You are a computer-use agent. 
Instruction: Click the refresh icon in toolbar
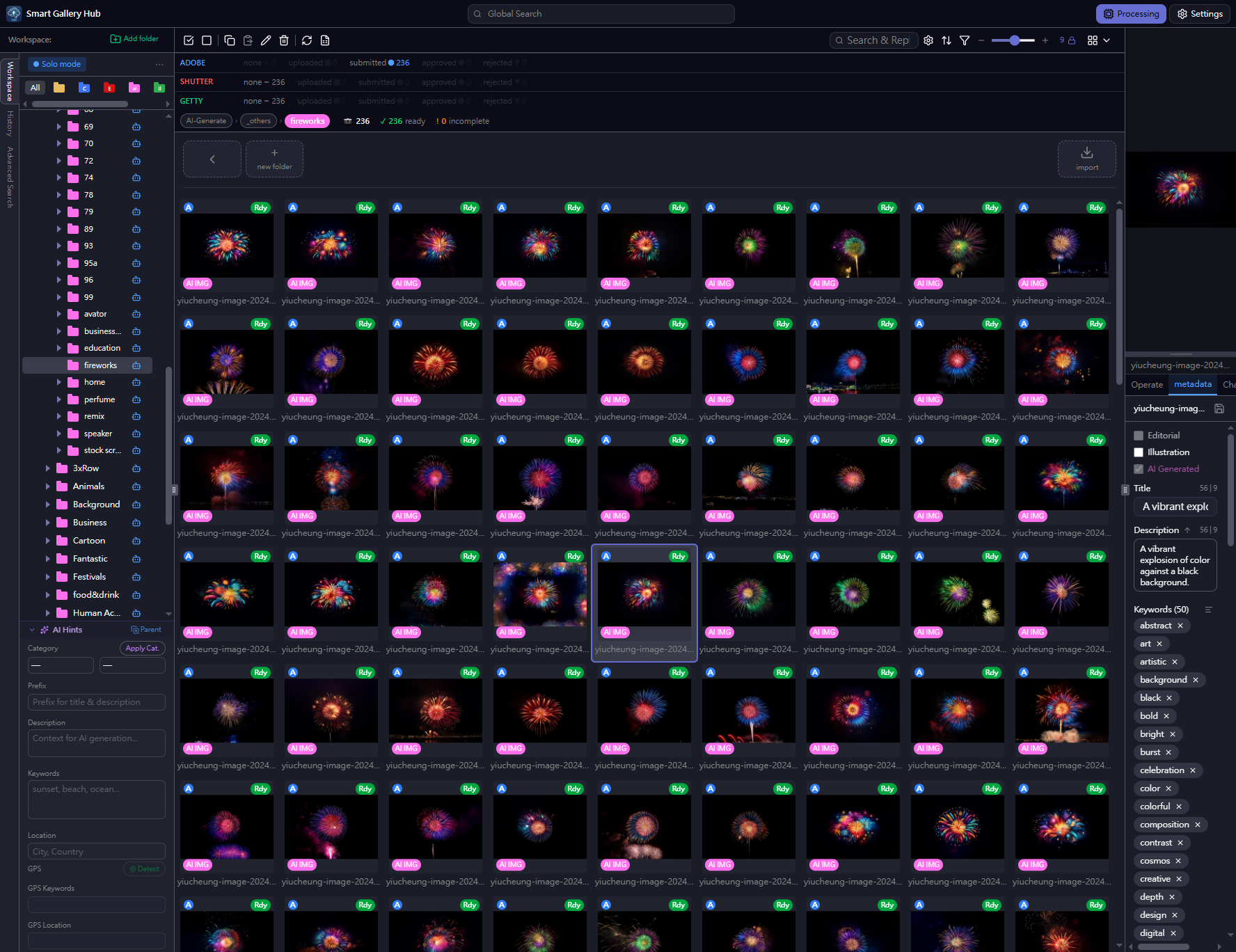pos(307,40)
